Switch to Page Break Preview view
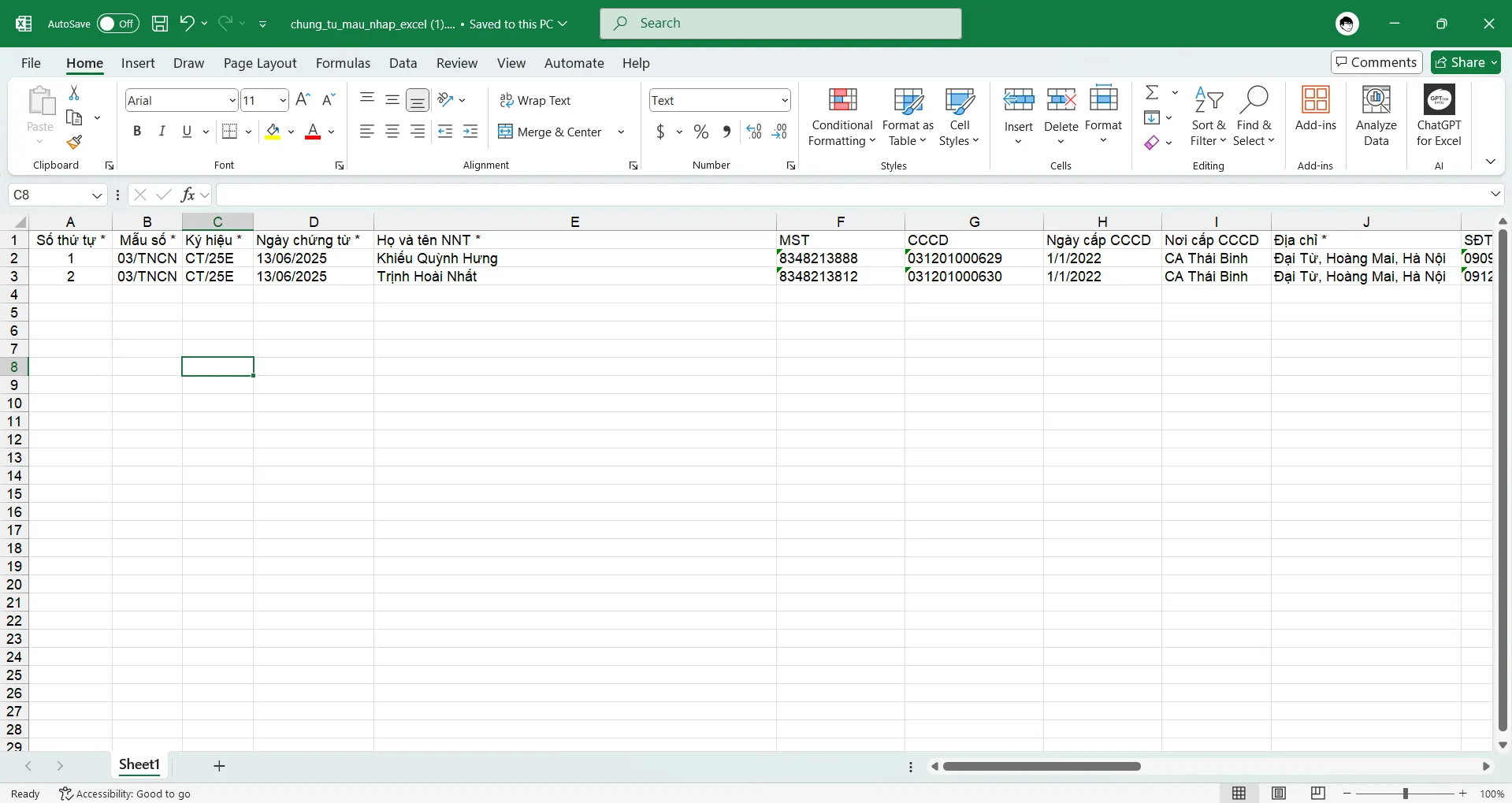 click(1317, 793)
